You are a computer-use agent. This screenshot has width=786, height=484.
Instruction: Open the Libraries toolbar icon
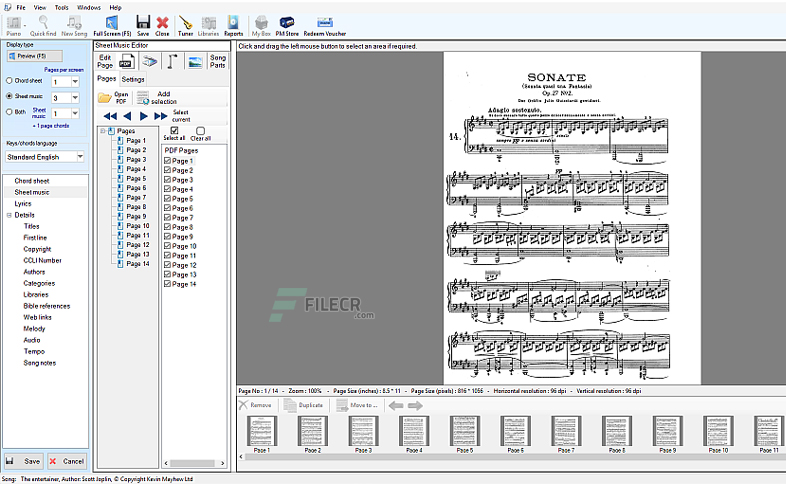click(208, 26)
